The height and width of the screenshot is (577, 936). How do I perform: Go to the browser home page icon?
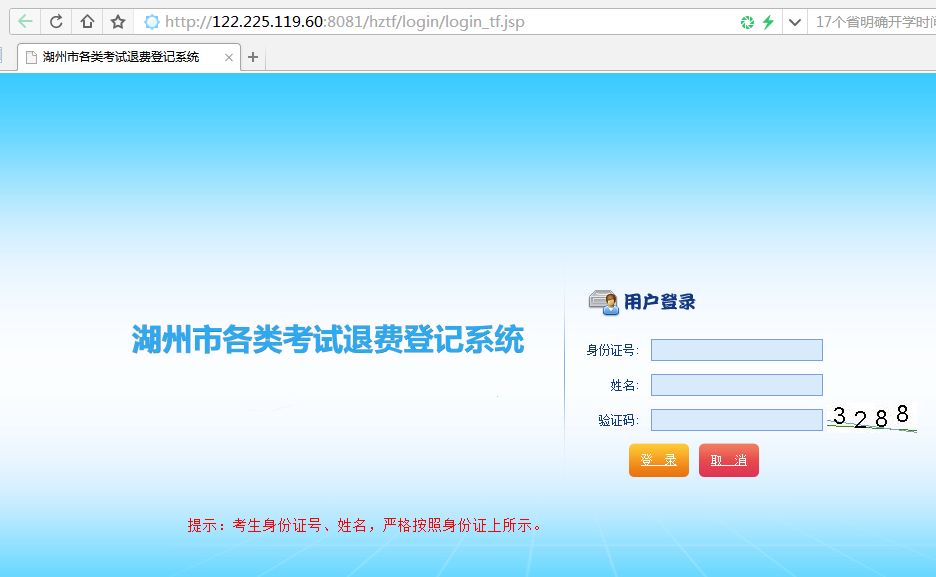click(87, 22)
